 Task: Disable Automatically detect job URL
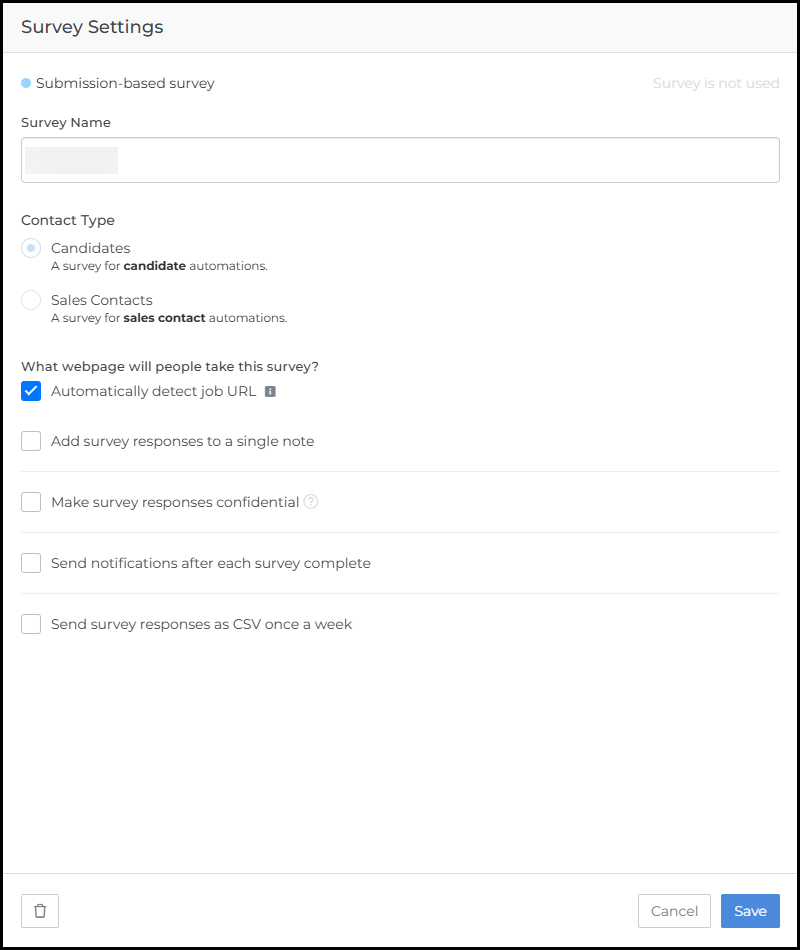pos(31,391)
